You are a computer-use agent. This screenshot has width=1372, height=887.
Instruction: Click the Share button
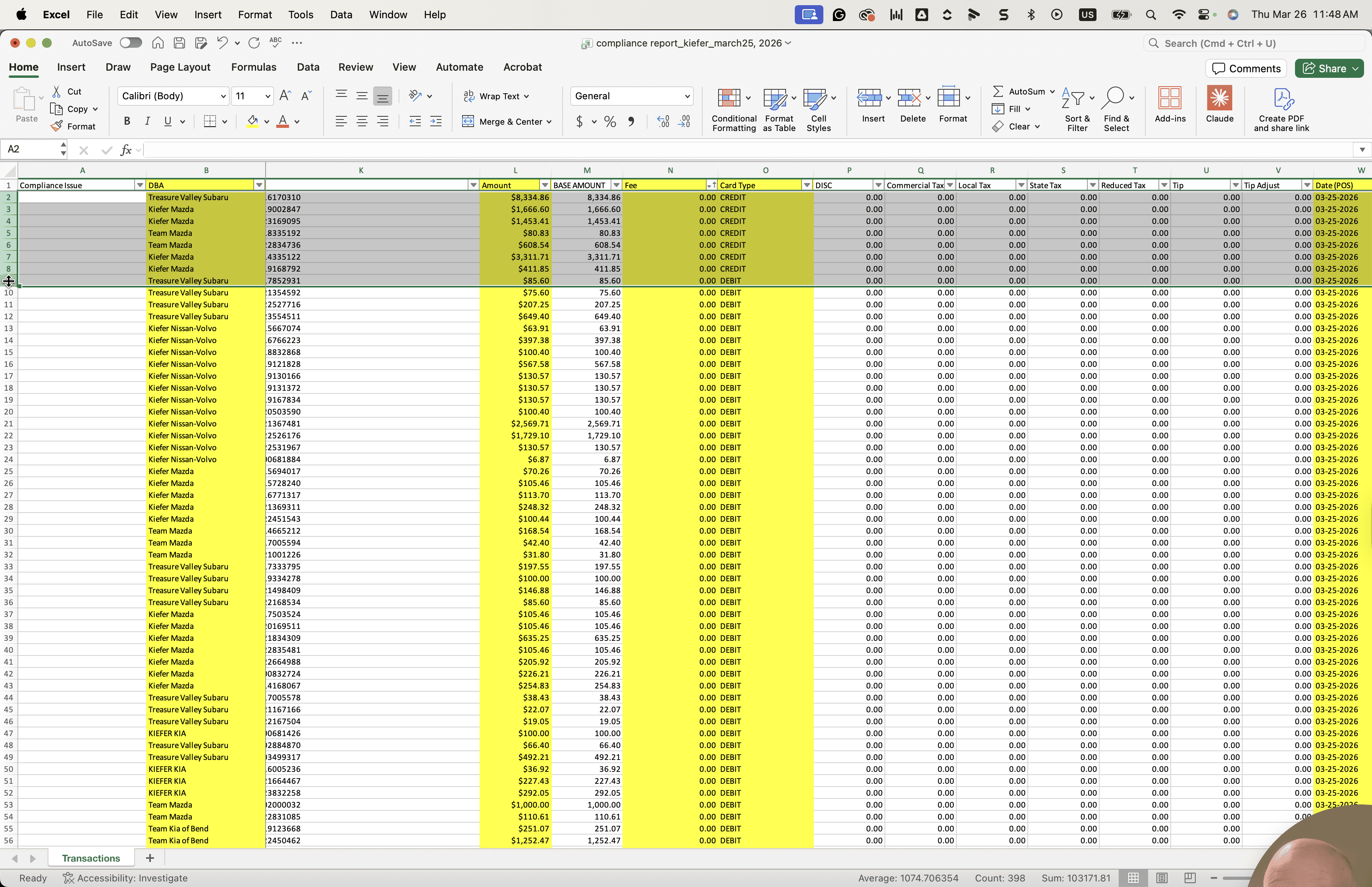coord(1330,68)
